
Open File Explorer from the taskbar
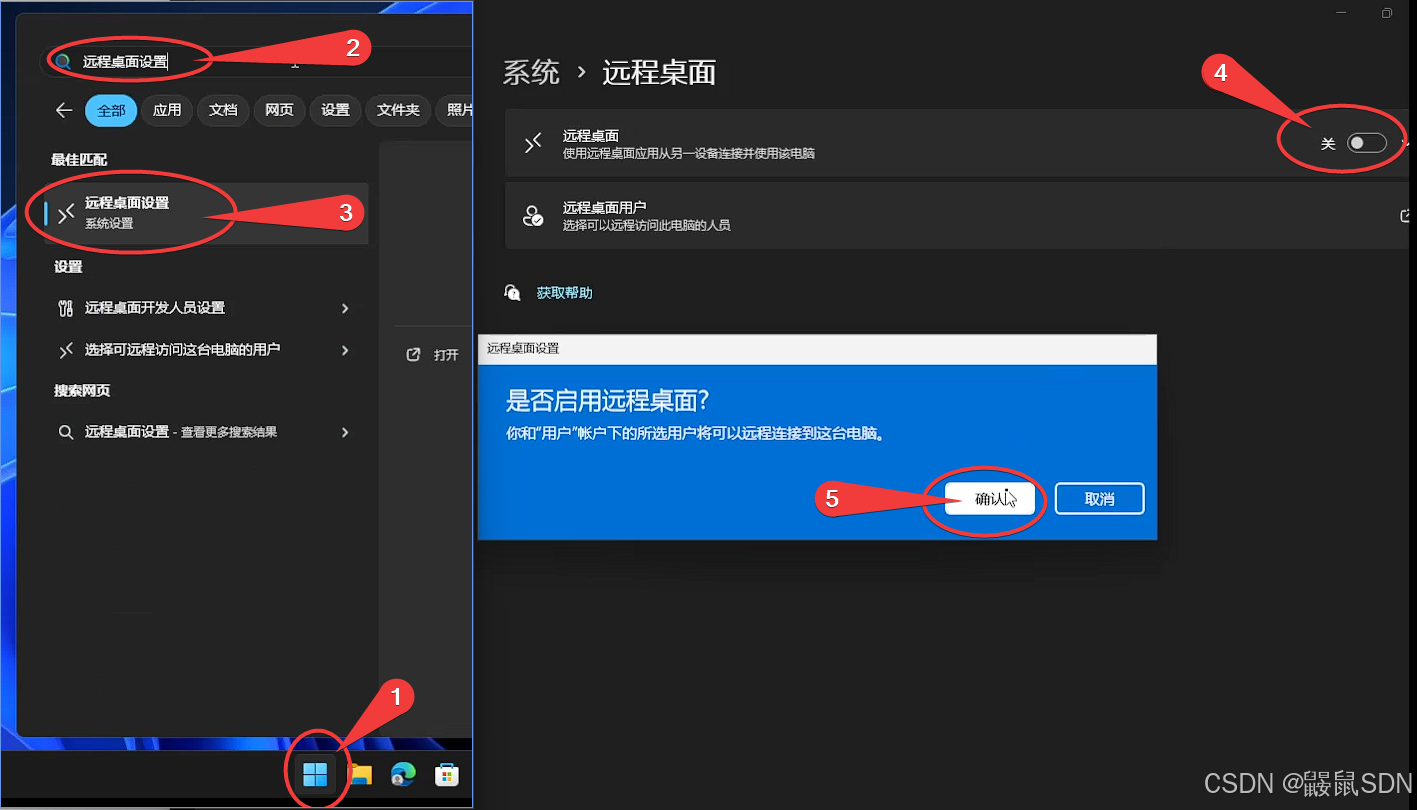(360, 774)
